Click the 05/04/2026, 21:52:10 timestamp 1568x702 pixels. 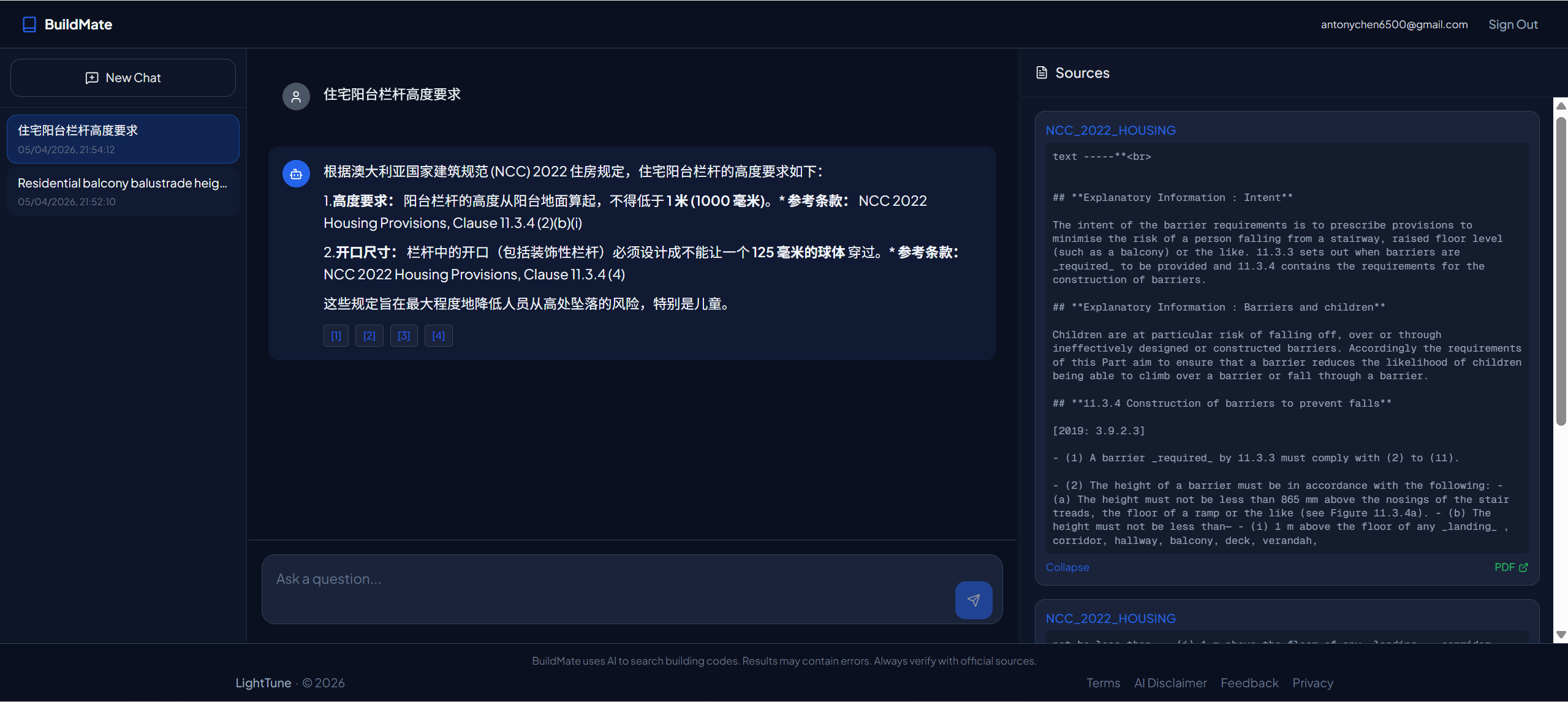pyautogui.click(x=66, y=202)
